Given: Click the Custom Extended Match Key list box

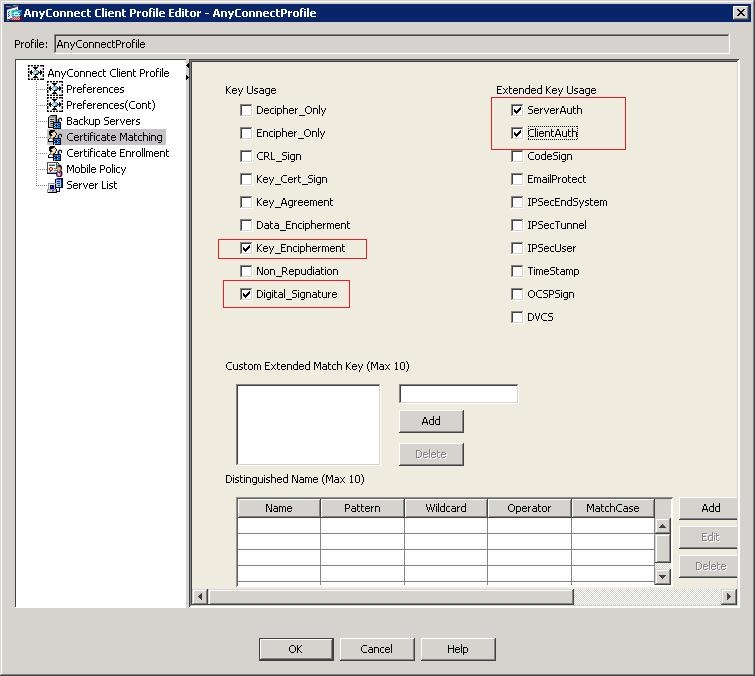Looking at the screenshot, I should tap(308, 425).
